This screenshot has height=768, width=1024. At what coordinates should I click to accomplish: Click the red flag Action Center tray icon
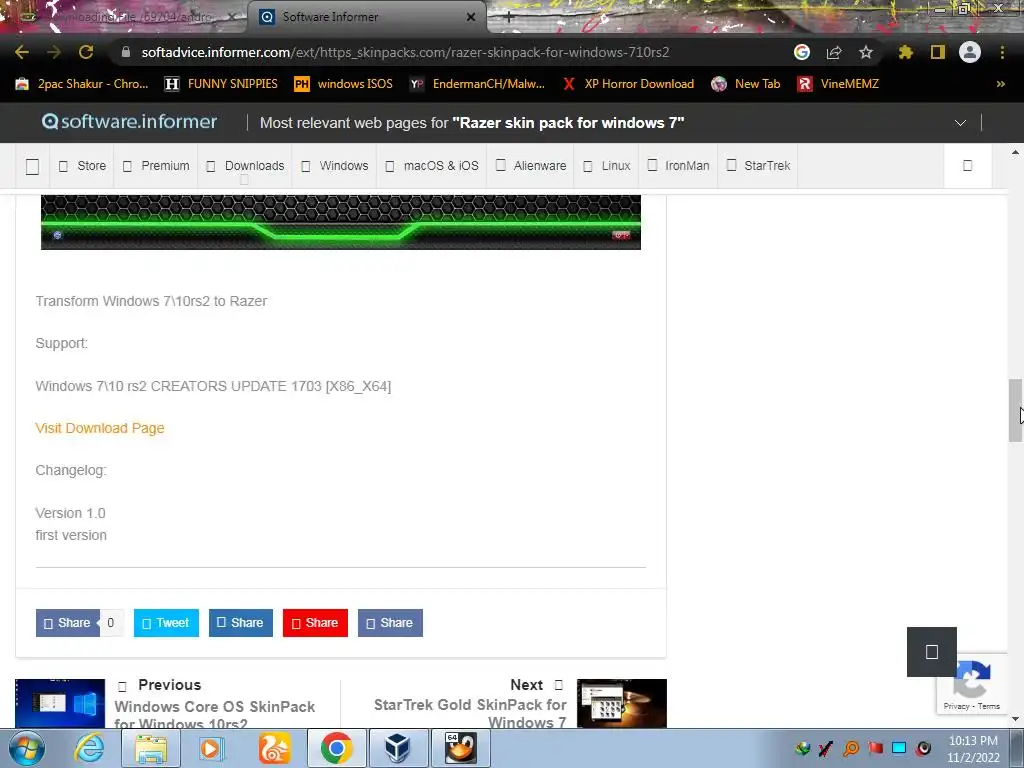[x=875, y=748]
